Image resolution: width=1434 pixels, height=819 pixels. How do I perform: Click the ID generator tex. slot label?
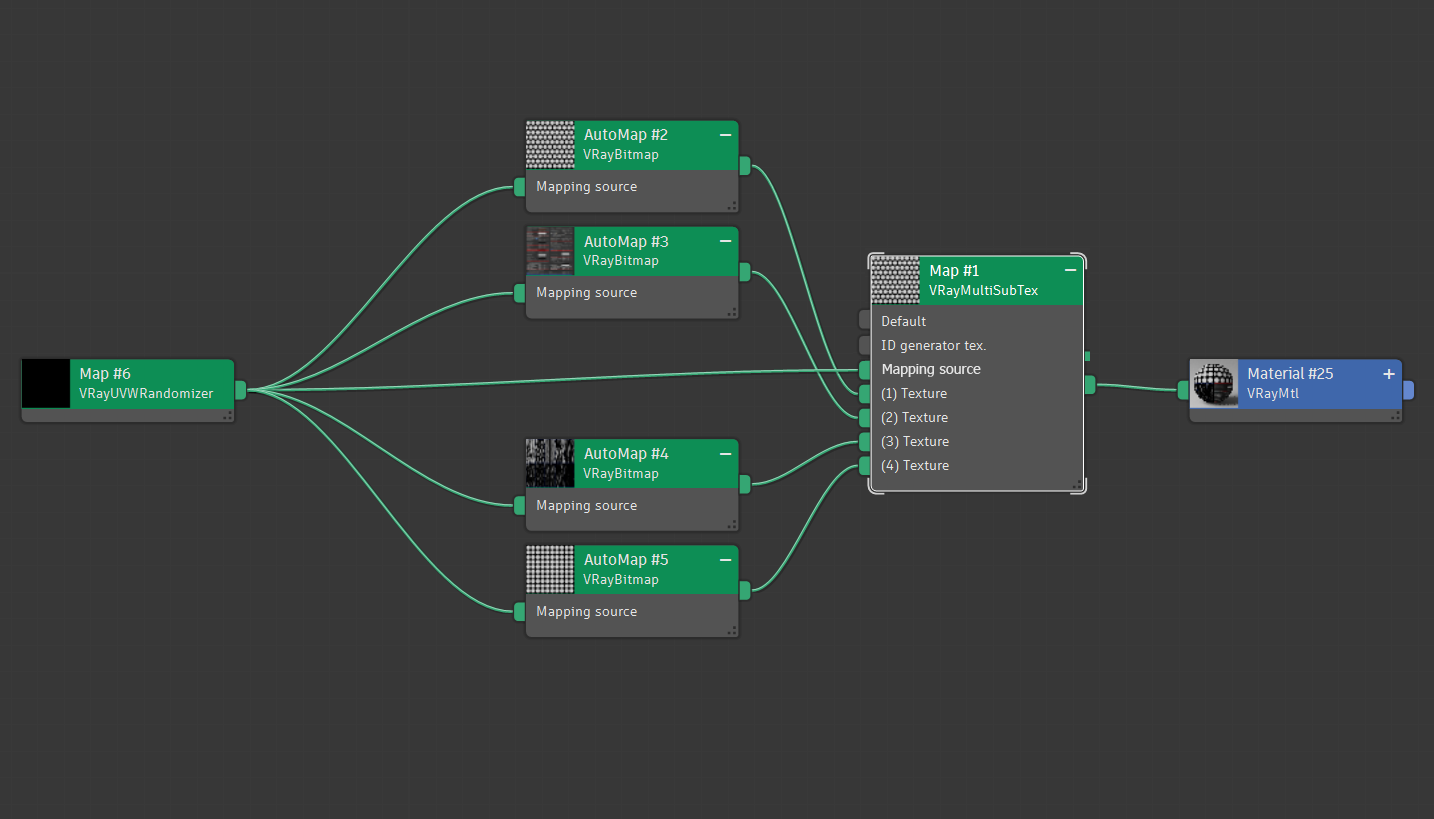(934, 346)
